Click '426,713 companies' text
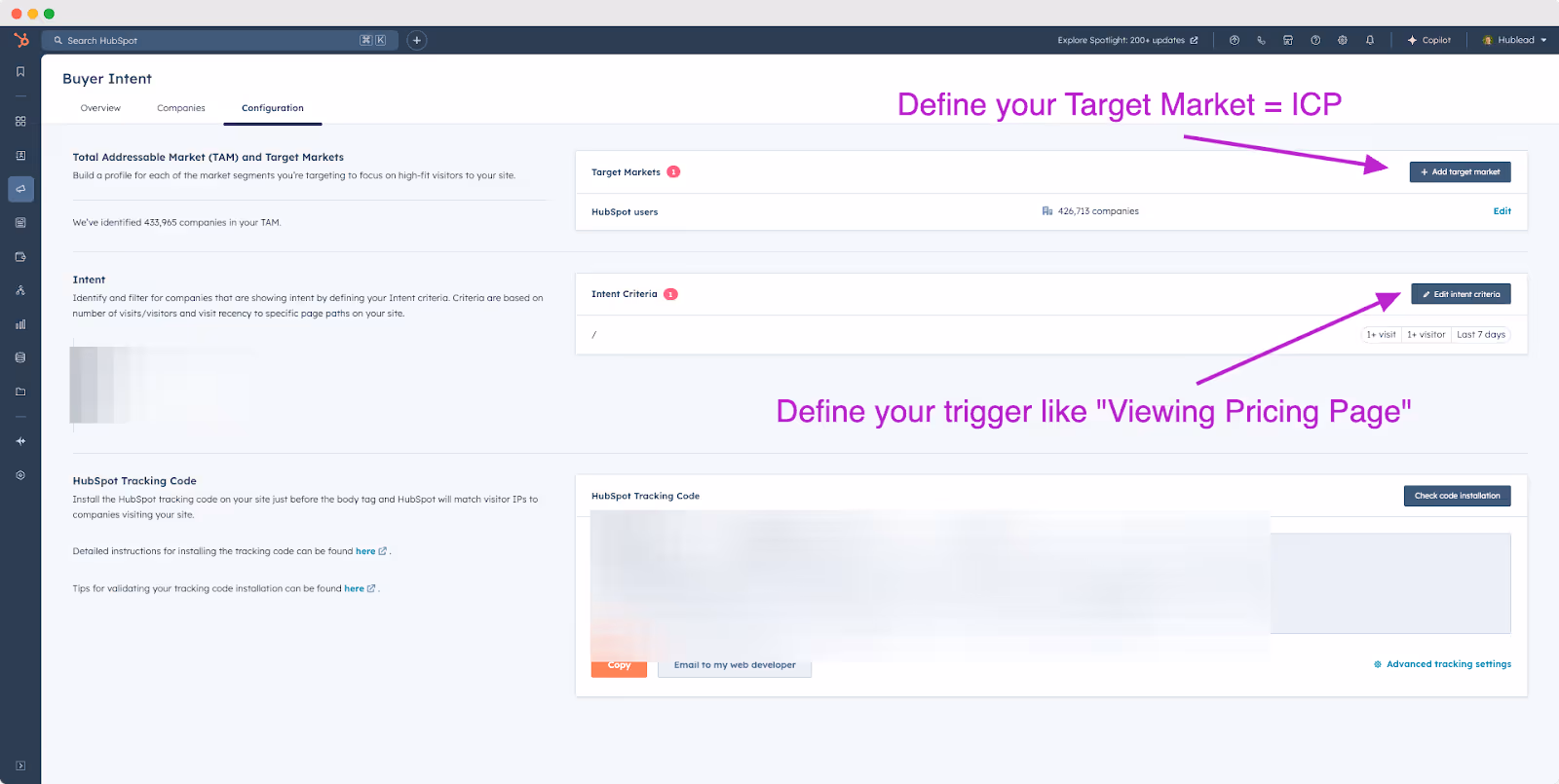 1098,211
